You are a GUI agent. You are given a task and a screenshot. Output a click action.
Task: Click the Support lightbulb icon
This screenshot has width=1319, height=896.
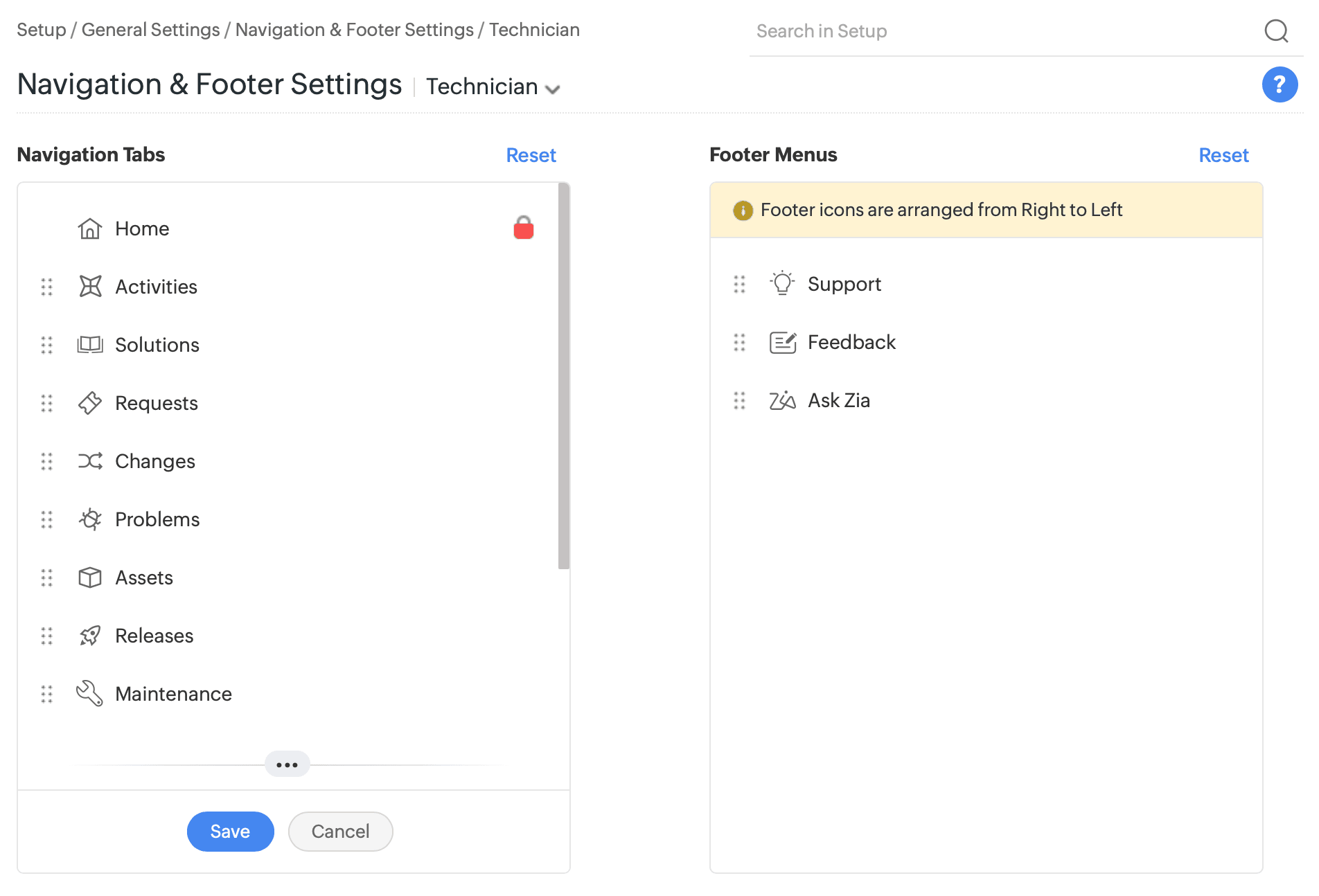pos(782,283)
